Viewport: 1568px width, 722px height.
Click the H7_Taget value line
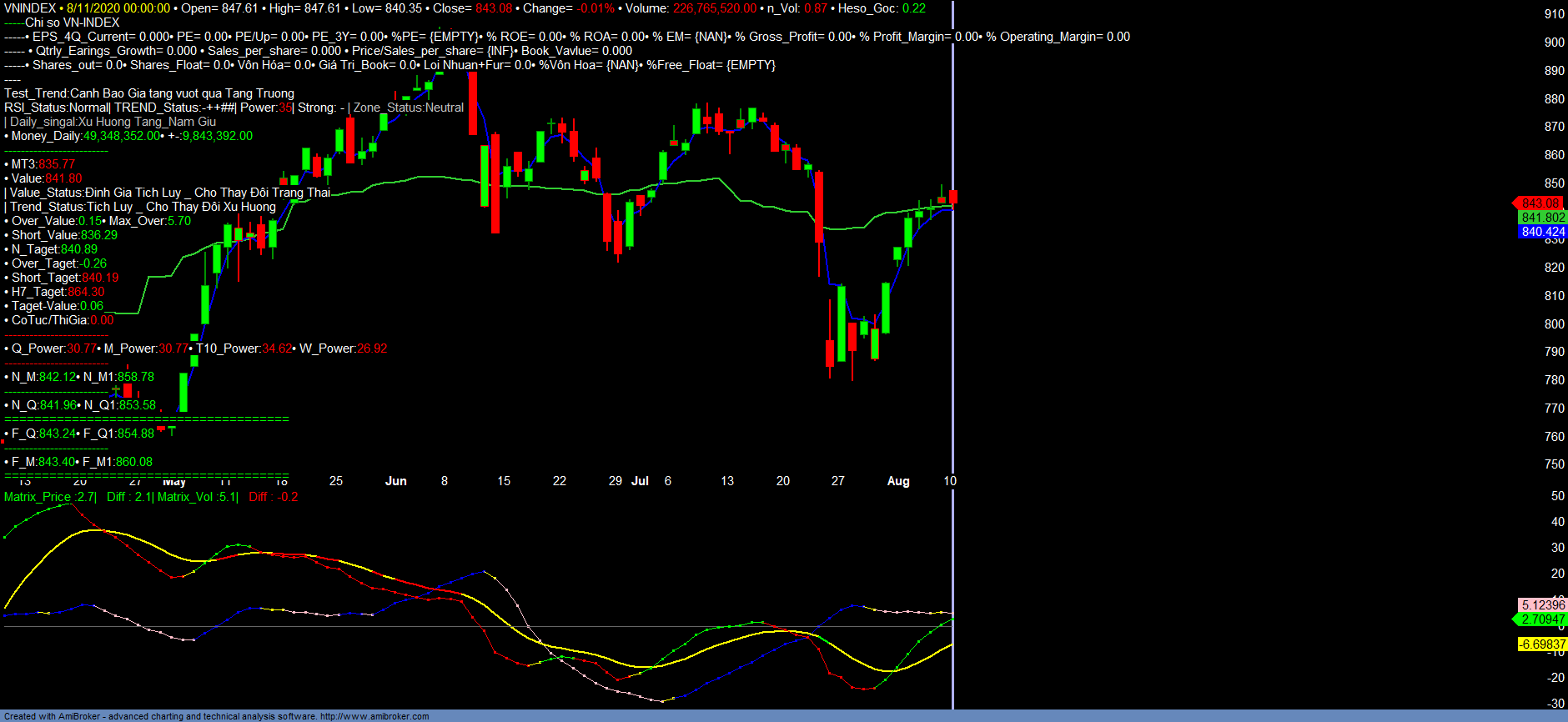pos(86,292)
